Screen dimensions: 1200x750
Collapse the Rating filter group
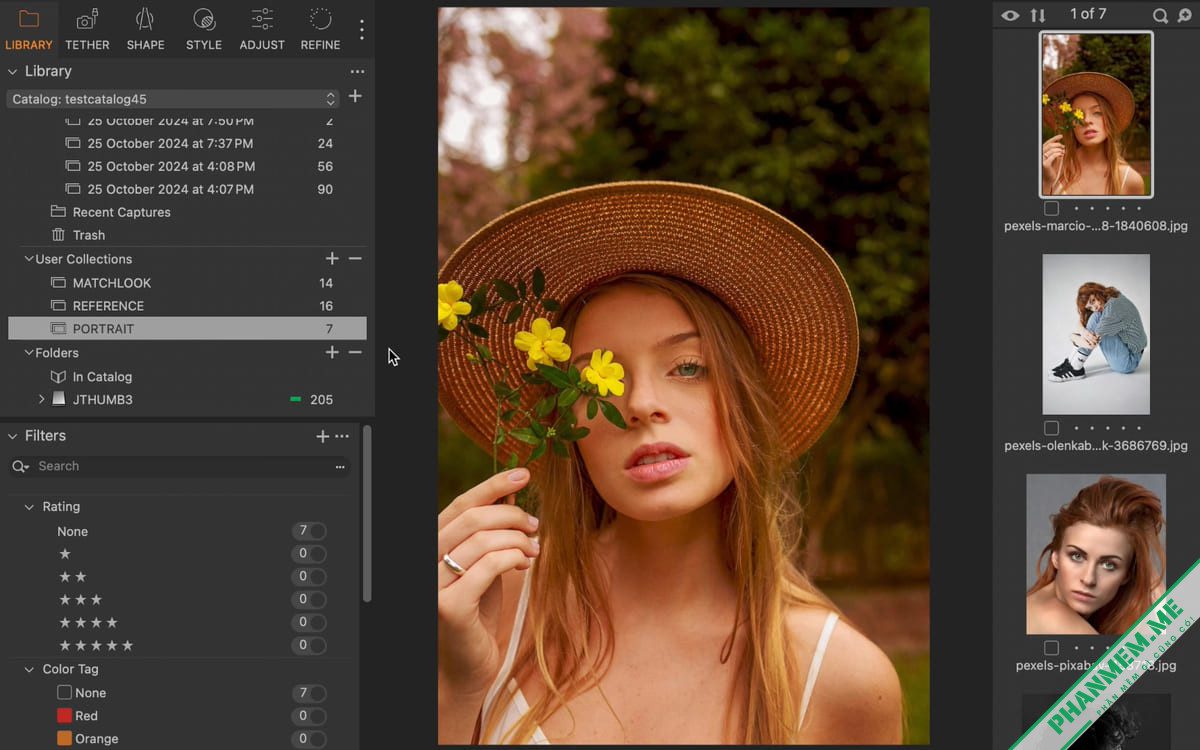coord(29,507)
